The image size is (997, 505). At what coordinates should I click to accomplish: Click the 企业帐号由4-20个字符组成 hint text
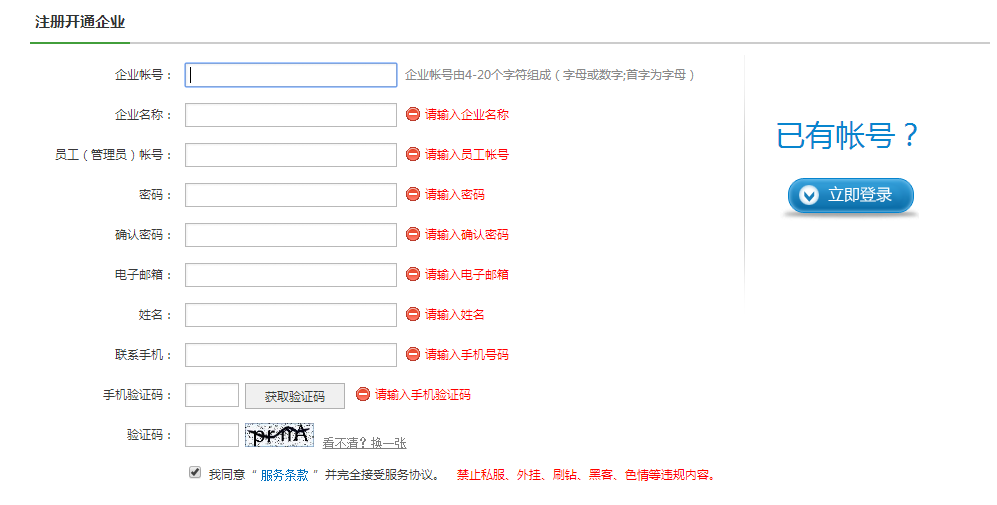point(550,75)
